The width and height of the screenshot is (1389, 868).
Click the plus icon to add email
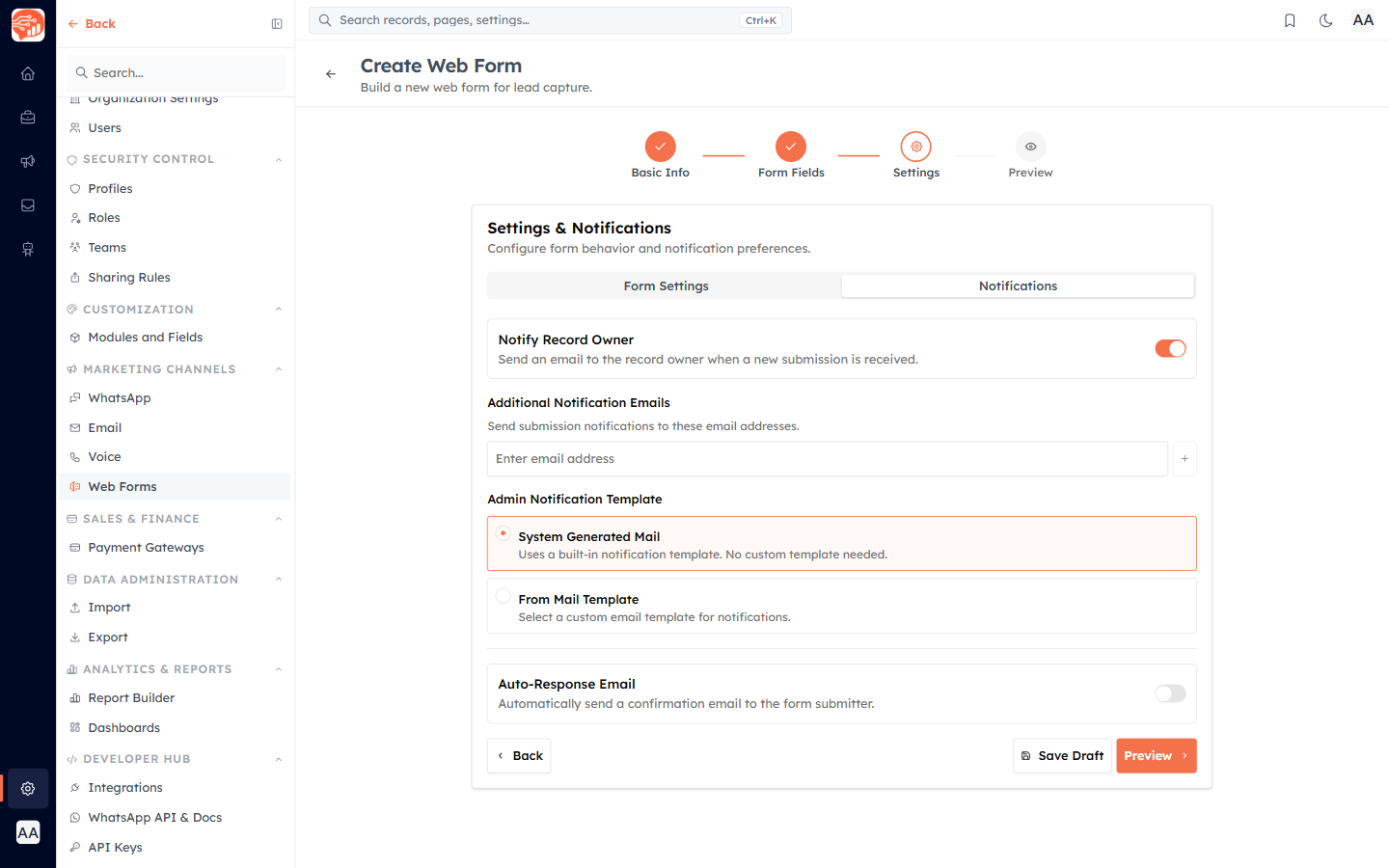point(1185,459)
